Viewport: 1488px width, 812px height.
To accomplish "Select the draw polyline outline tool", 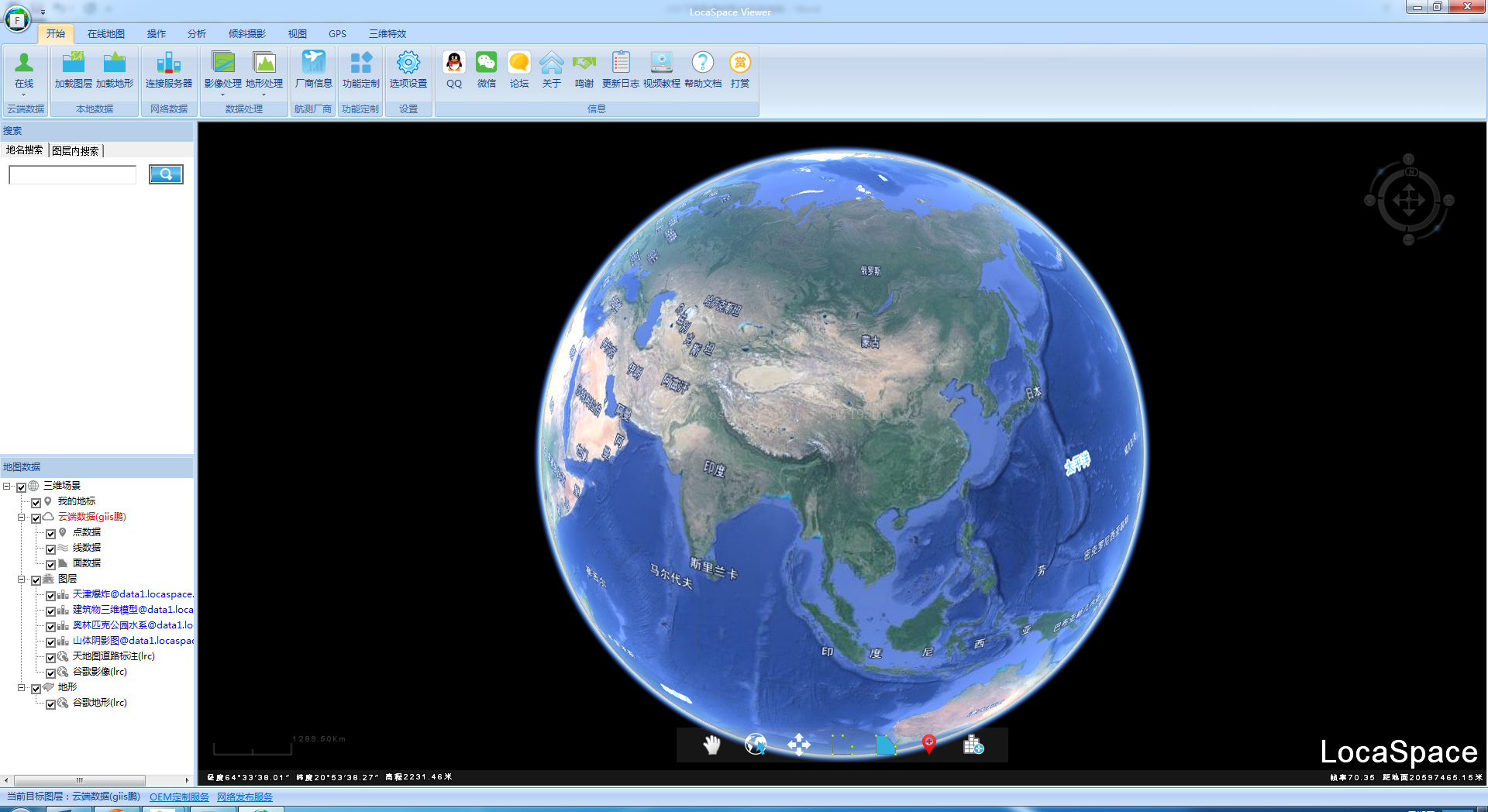I will point(842,745).
